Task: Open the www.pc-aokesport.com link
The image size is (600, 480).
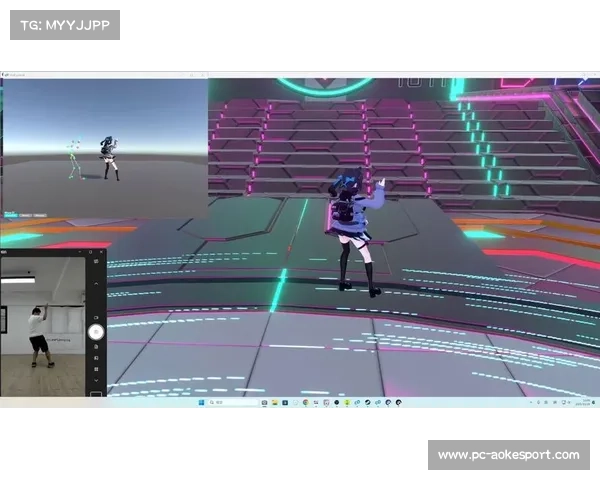Action: tap(508, 455)
